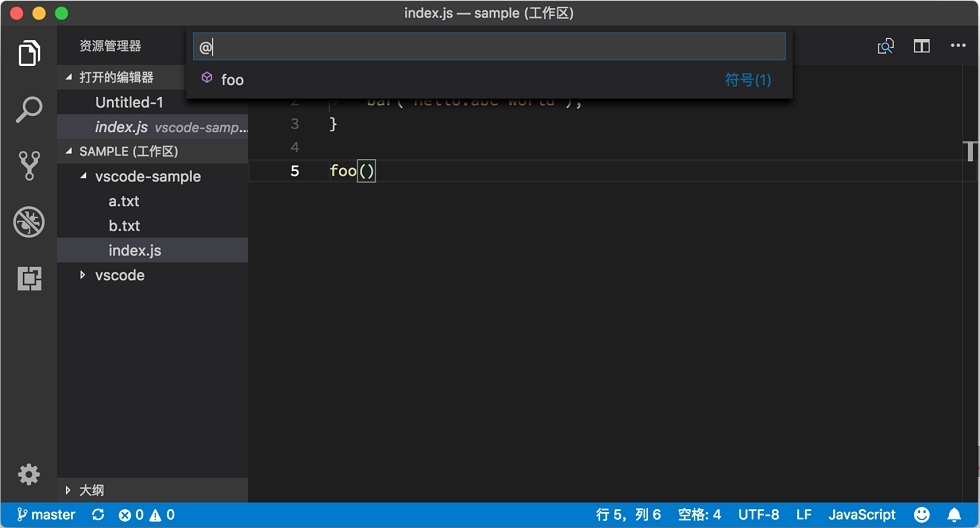Click the open changes search icon
The width and height of the screenshot is (980, 528).
(886, 46)
